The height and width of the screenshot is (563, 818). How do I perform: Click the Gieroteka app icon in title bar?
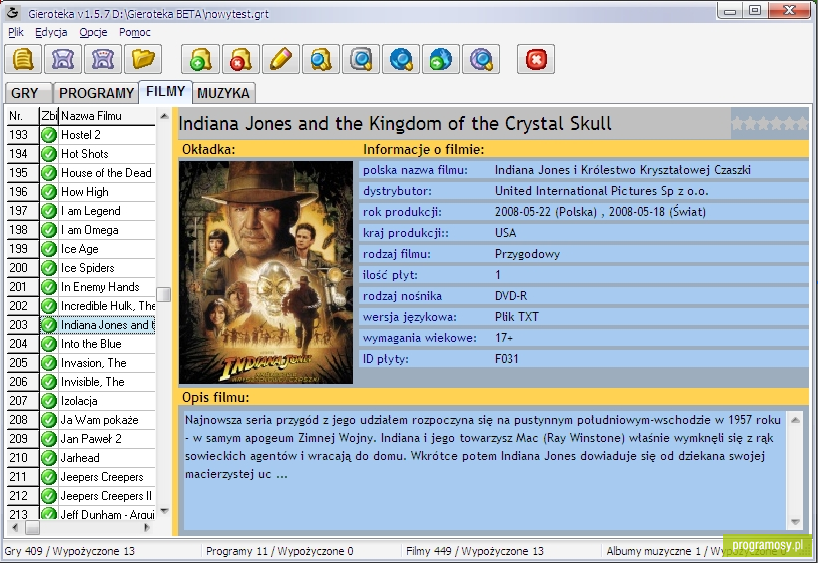tap(11, 13)
